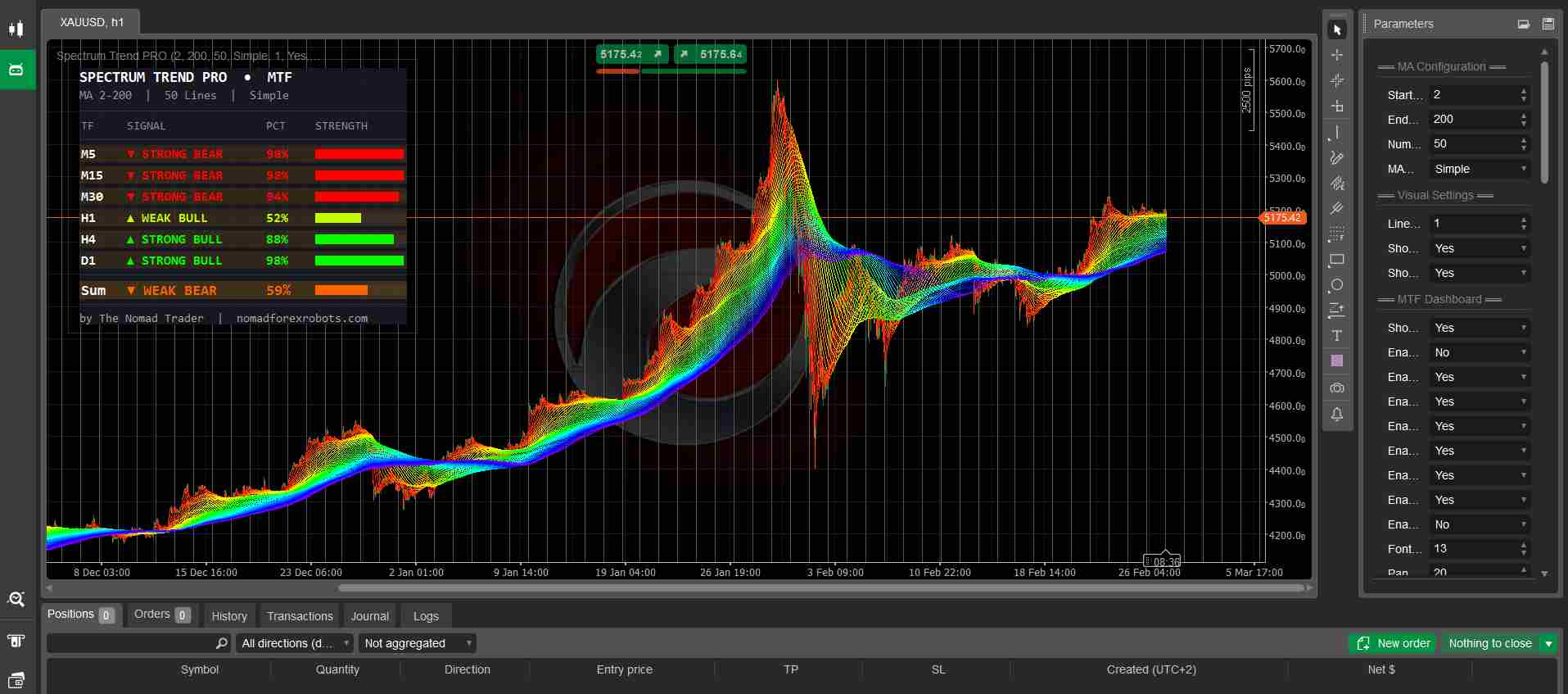Click the magnifier icon in the left sidebar
The width and height of the screenshot is (1568, 694).
(16, 599)
